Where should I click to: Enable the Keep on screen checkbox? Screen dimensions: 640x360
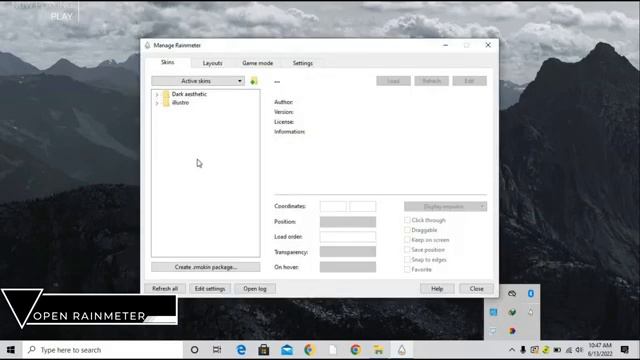(407, 240)
